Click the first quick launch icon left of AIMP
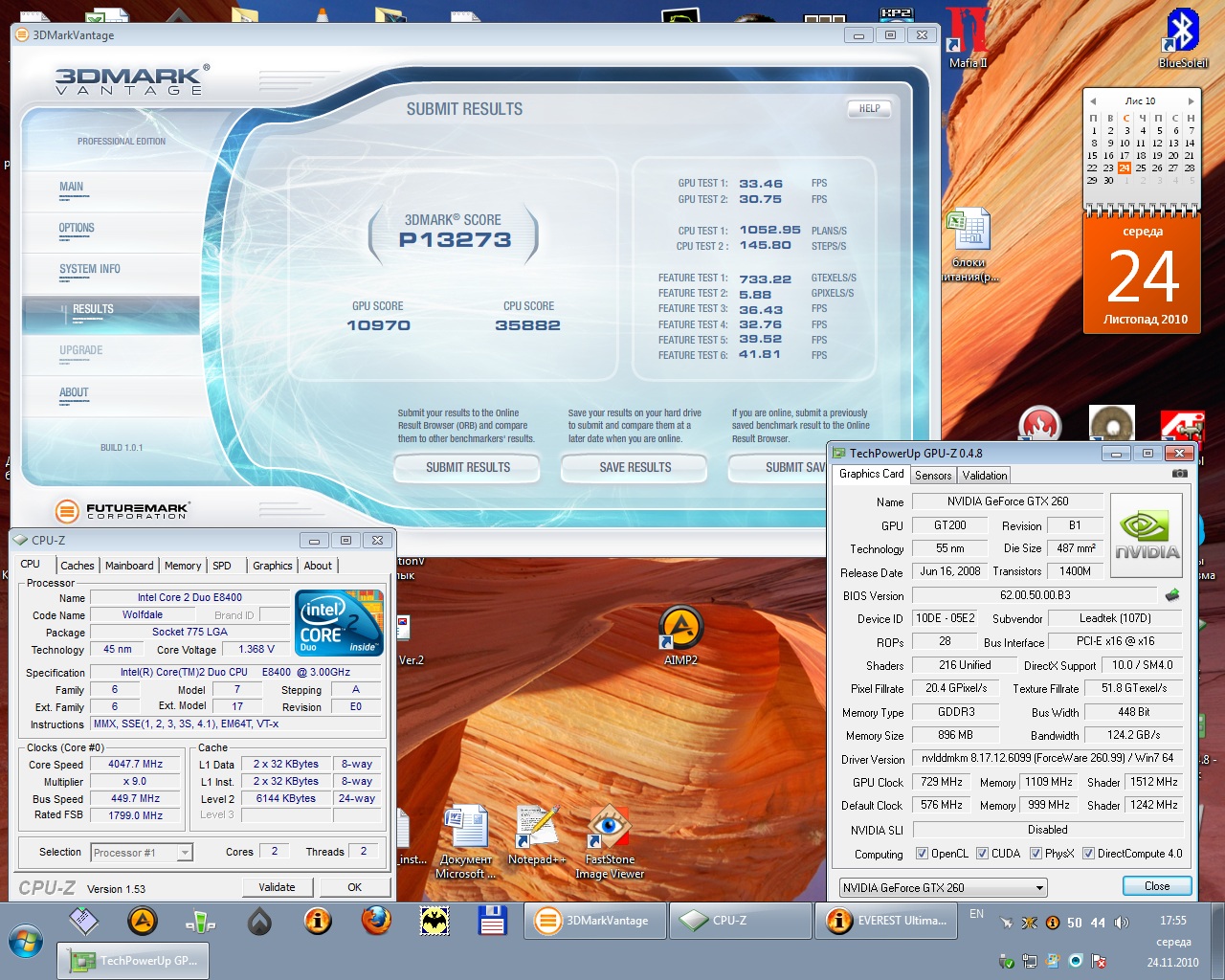Viewport: 1225px width, 980px height. [x=84, y=921]
